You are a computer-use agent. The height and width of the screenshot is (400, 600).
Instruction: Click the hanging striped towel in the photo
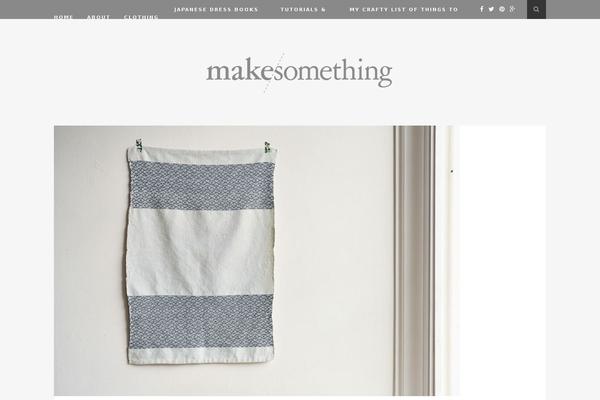tap(201, 255)
